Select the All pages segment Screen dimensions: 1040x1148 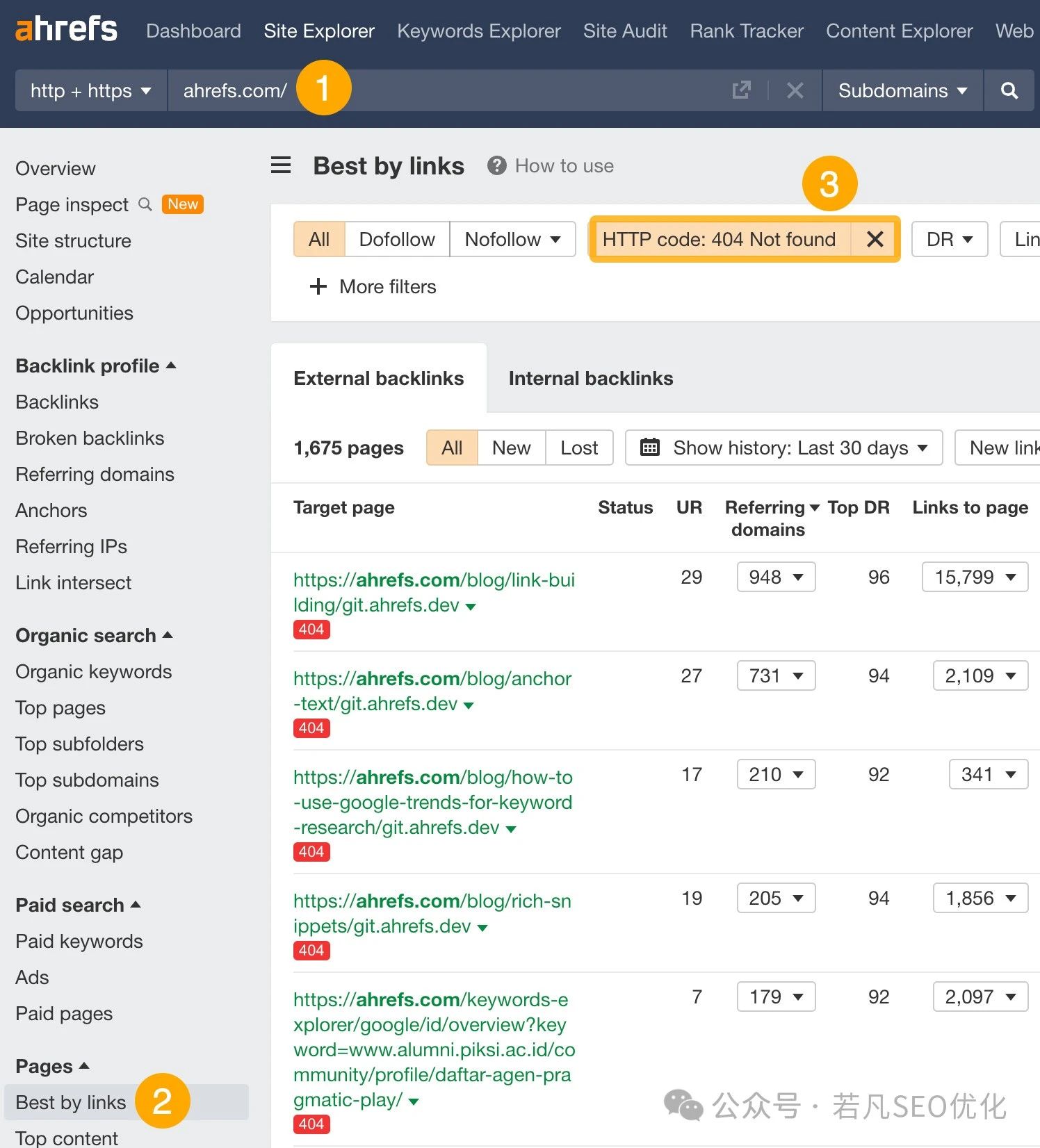click(452, 448)
